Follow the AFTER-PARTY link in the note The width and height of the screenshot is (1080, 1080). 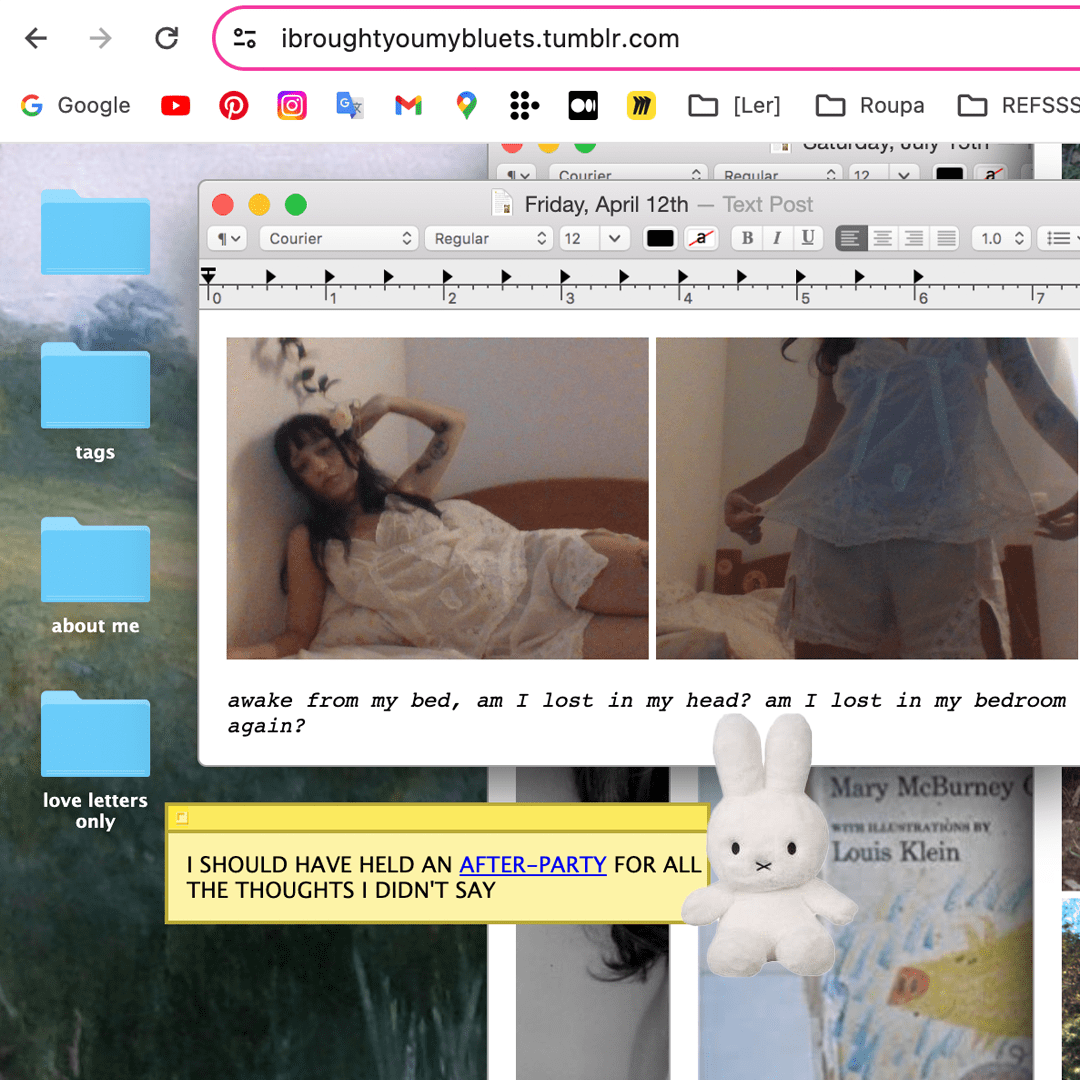pyautogui.click(x=533, y=864)
